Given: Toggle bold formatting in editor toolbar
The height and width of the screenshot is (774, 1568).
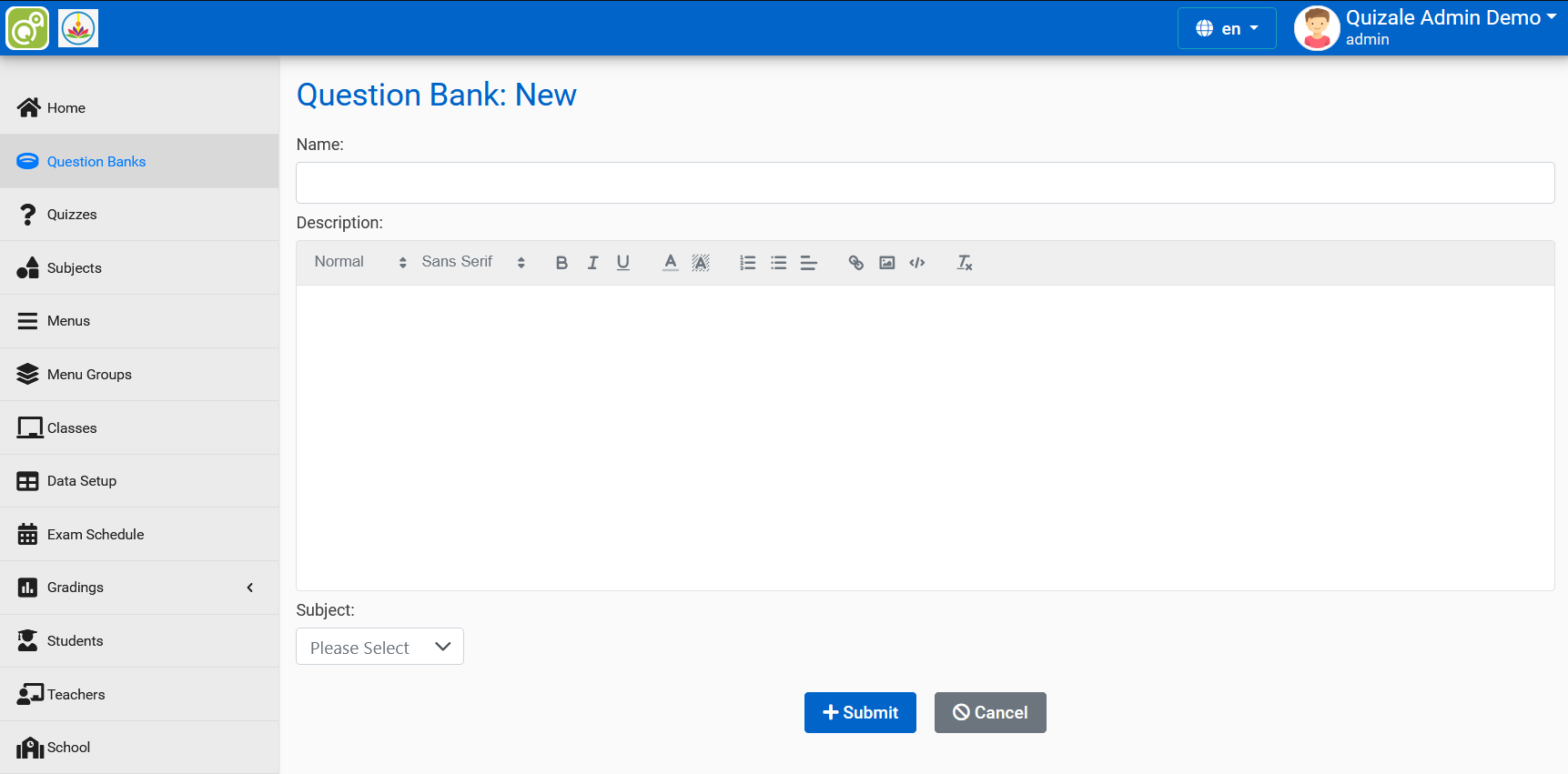Looking at the screenshot, I should click(561, 263).
